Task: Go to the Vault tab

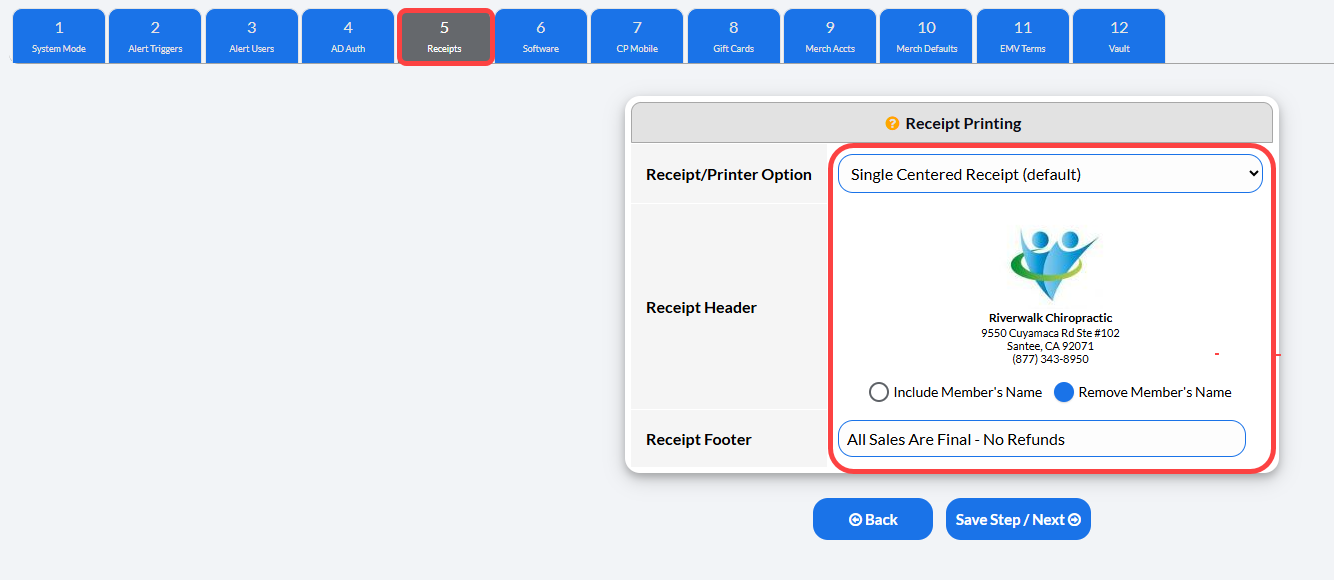Action: (1119, 36)
